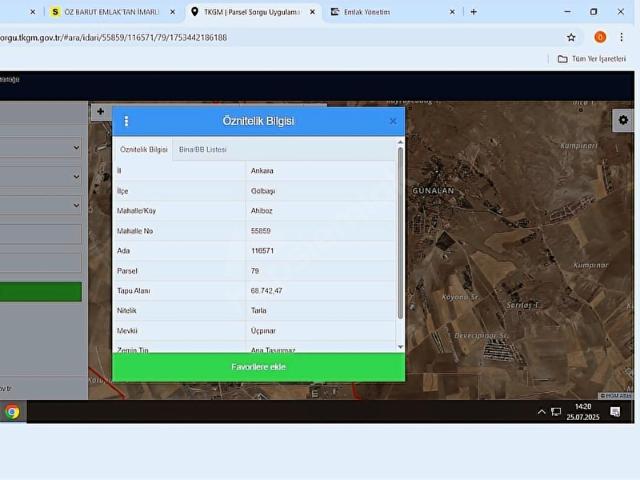The image size is (640, 480).
Task: Open a new browser tab
Action: click(473, 12)
